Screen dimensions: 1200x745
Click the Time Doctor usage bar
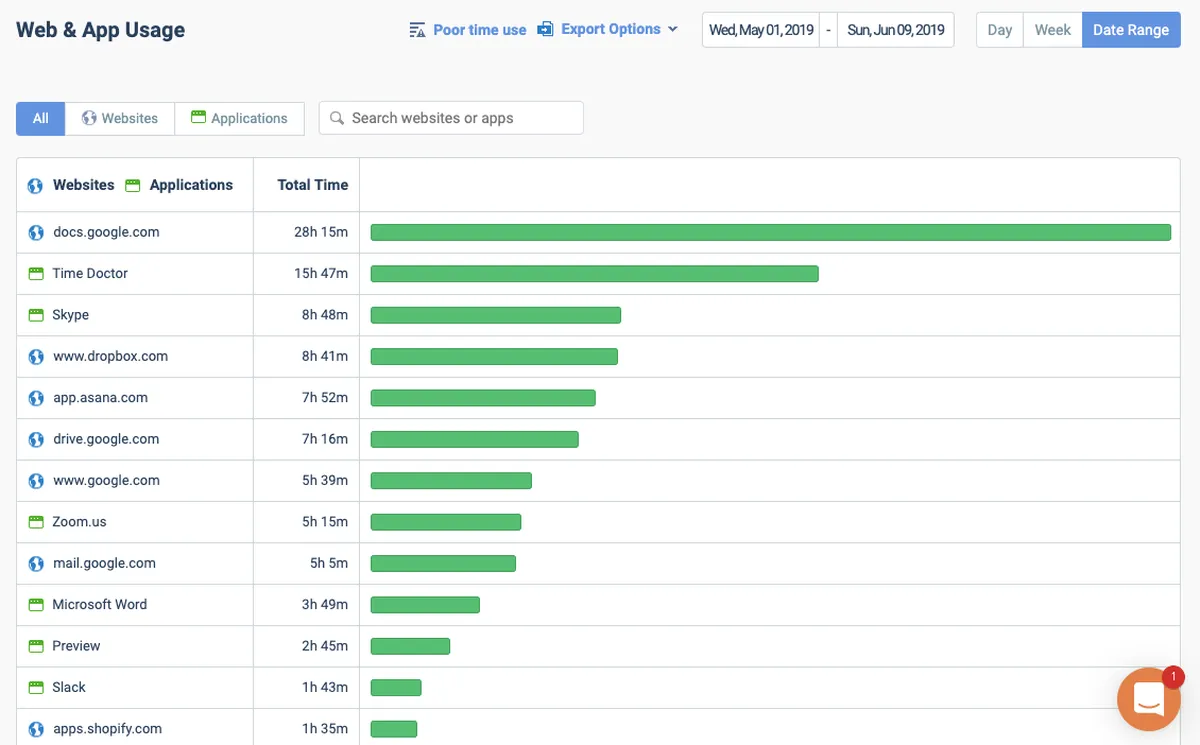coord(595,274)
